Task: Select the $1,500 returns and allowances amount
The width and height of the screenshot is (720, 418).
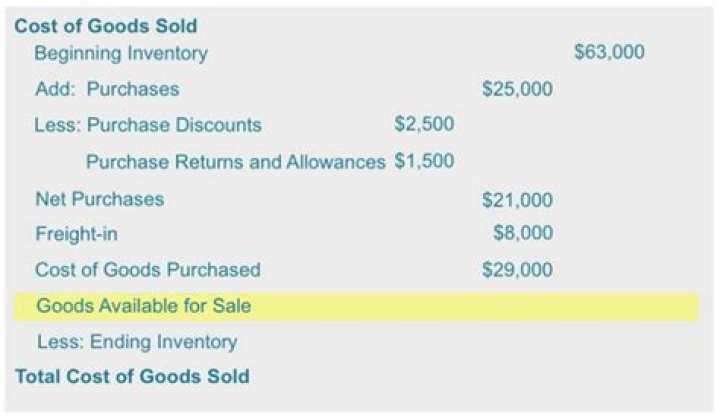Action: 424,161
